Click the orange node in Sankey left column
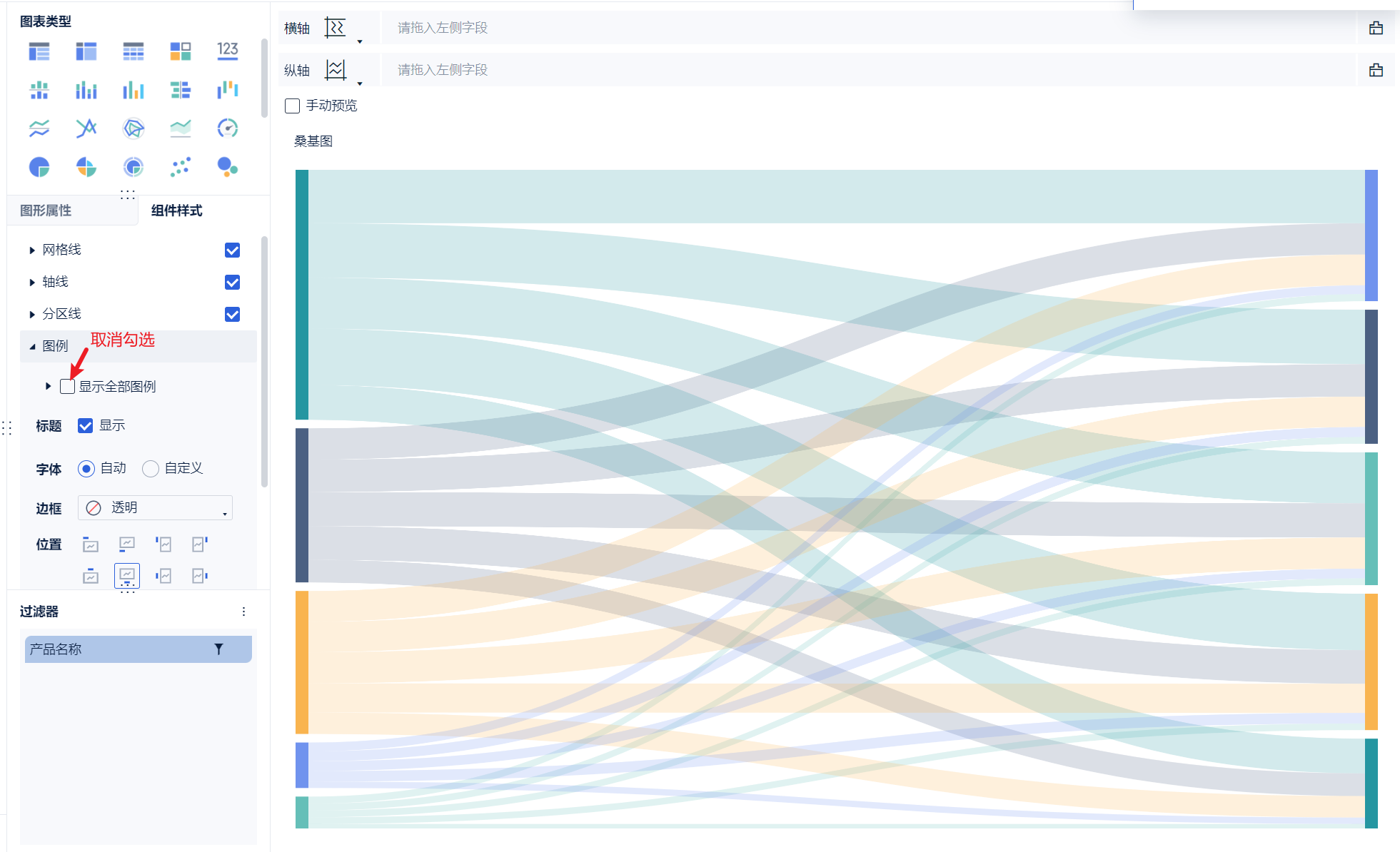Screen dimensions: 1400x852 point(302,661)
